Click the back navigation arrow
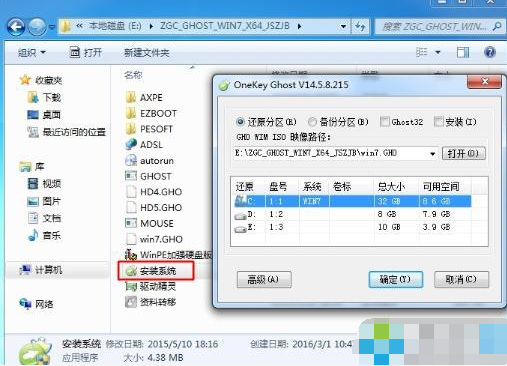507x366 pixels. tap(16, 27)
